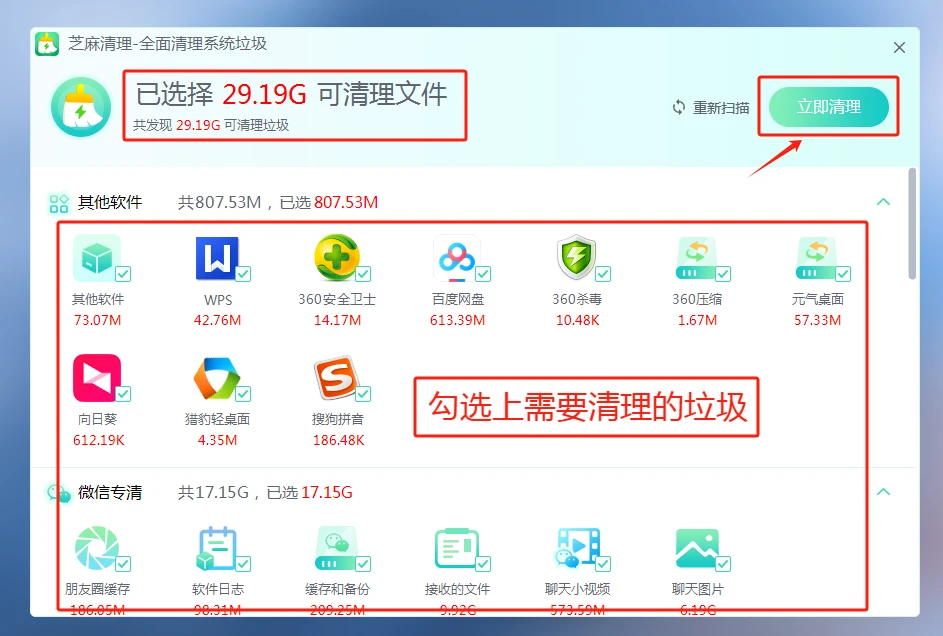943x636 pixels.
Task: Click the 微信专清 section heading
Action: (110, 492)
